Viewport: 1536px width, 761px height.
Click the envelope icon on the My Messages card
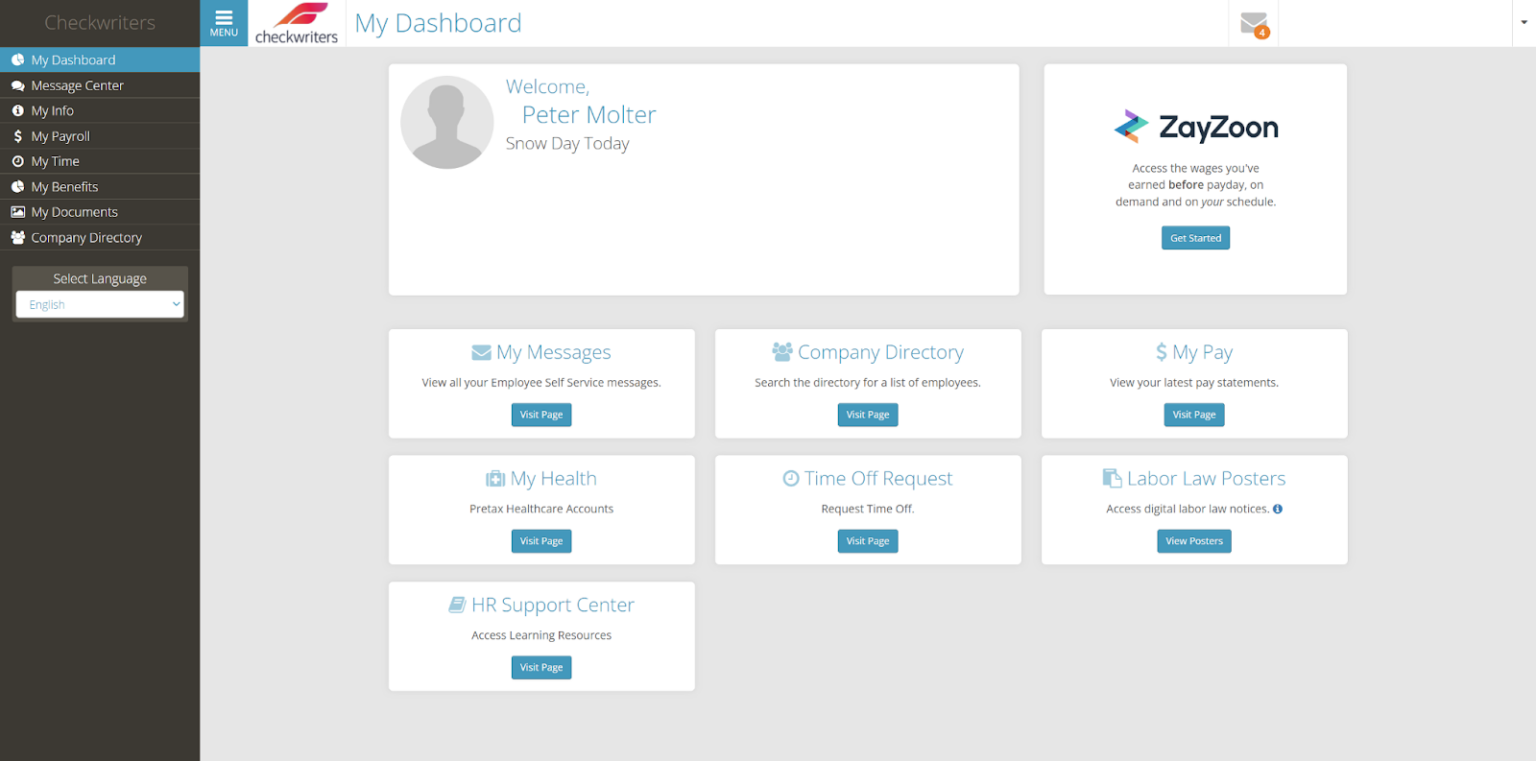click(479, 351)
